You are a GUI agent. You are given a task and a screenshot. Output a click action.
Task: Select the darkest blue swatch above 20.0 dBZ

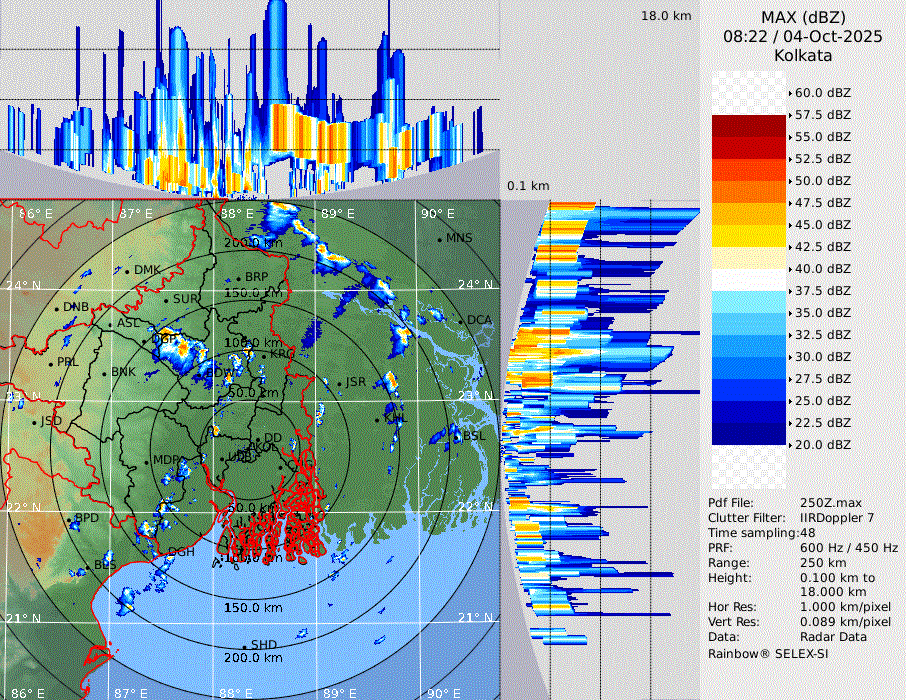(748, 434)
